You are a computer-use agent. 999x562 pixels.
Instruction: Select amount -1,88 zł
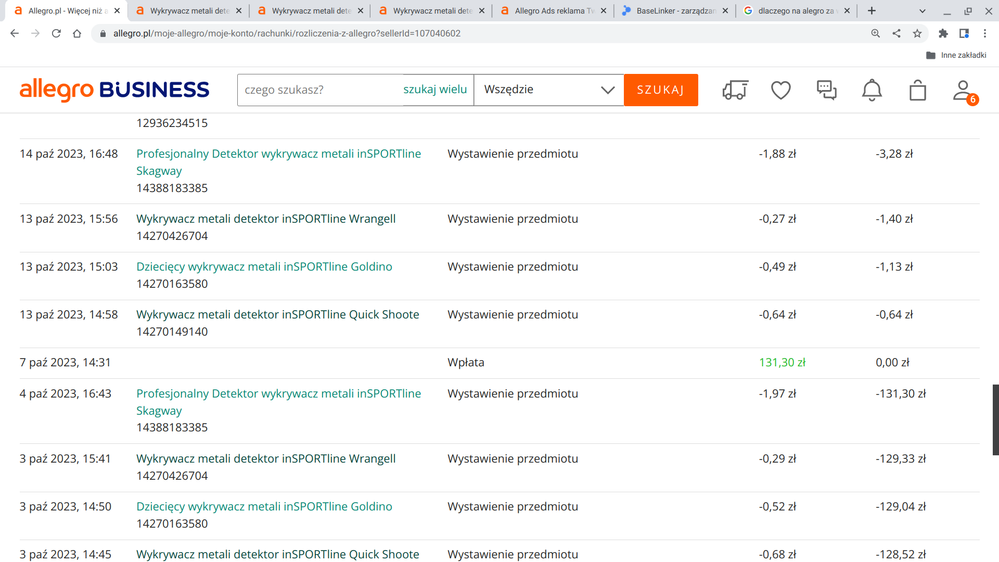pyautogui.click(x=777, y=154)
